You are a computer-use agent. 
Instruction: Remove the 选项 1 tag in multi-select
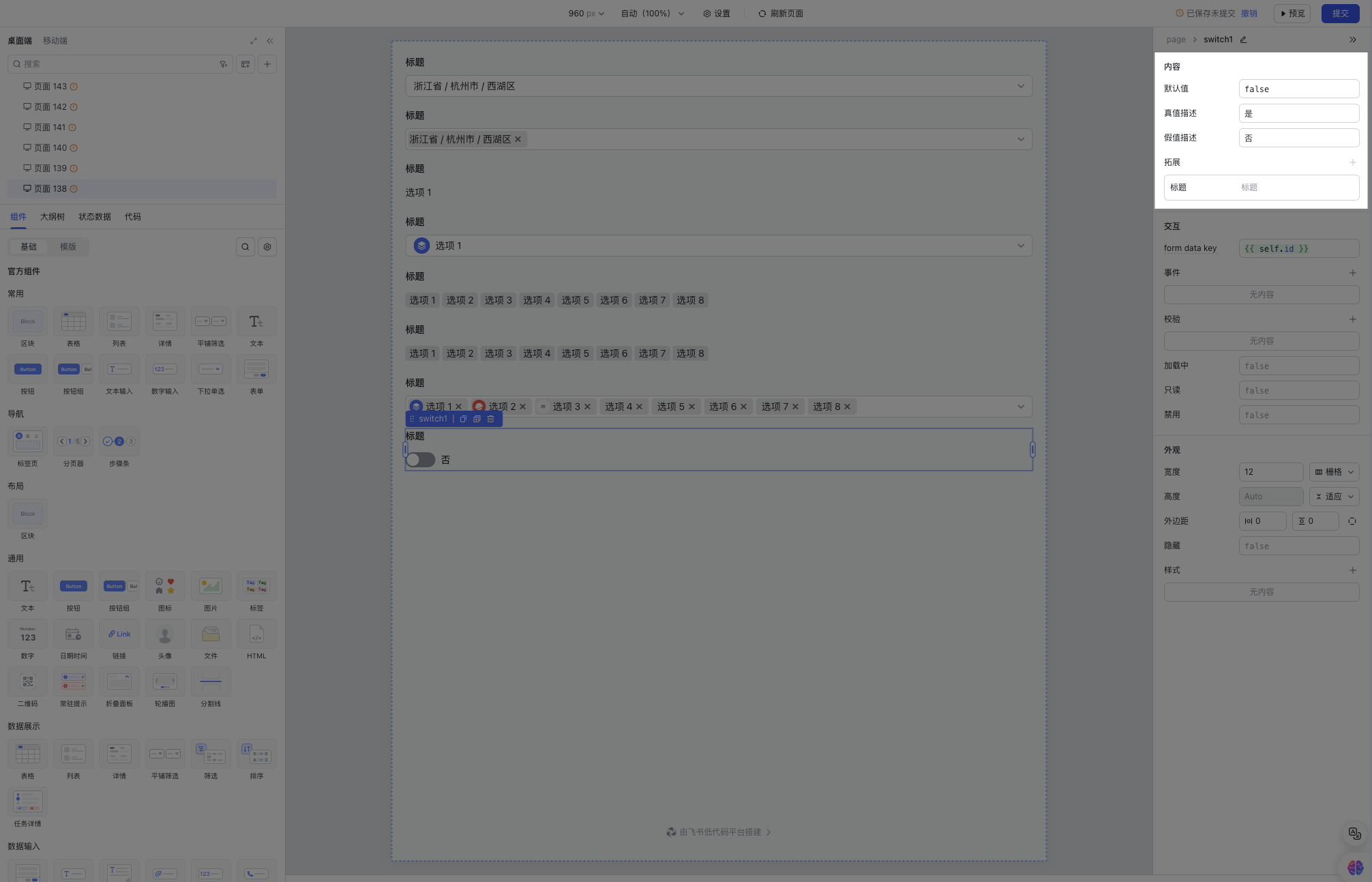[x=459, y=407]
